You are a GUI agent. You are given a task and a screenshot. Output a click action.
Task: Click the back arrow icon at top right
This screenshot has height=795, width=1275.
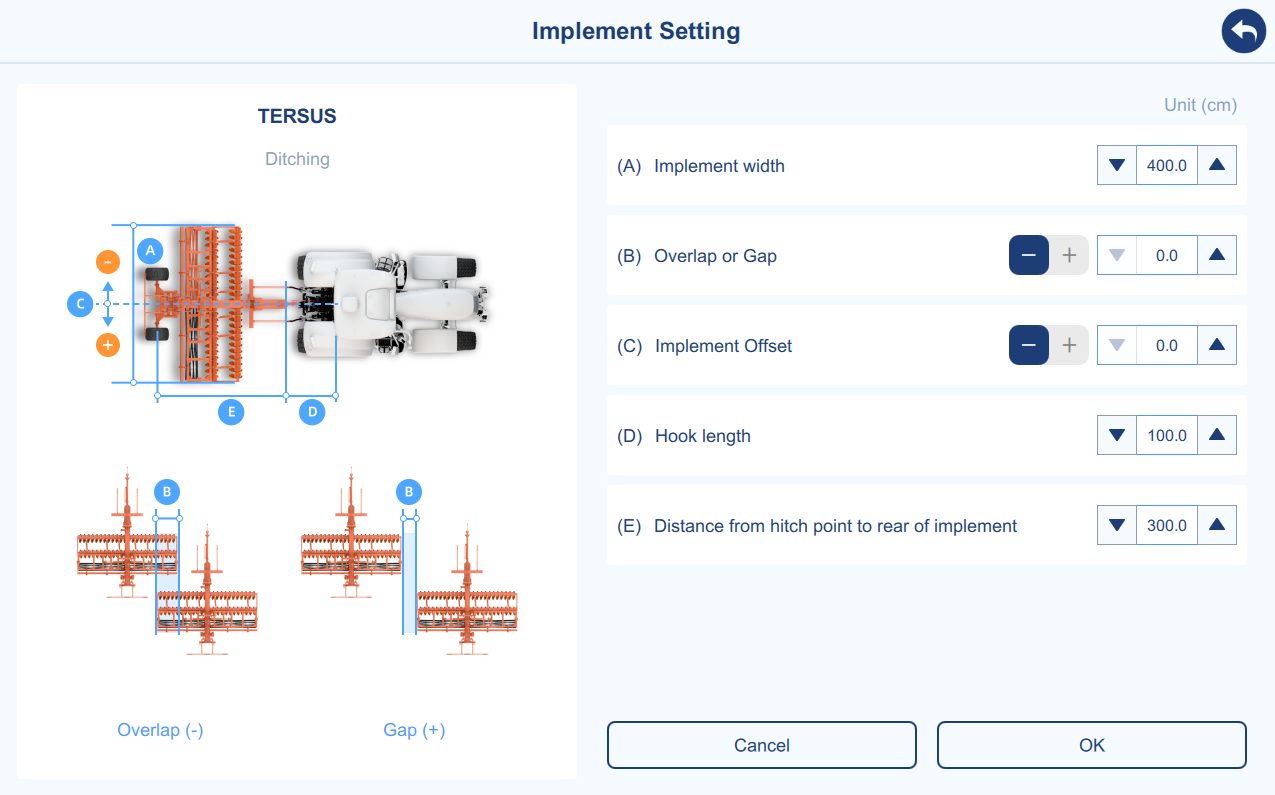[1243, 32]
